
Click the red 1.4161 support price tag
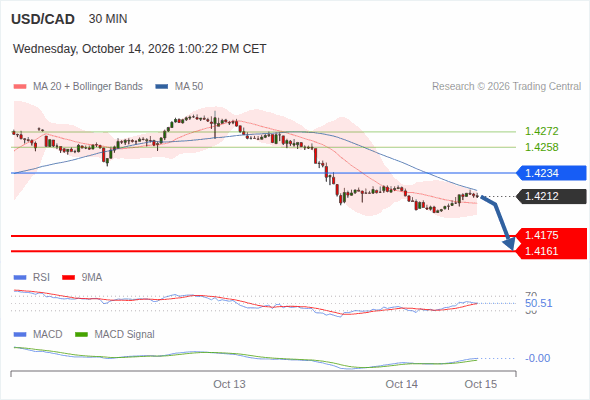551,251
